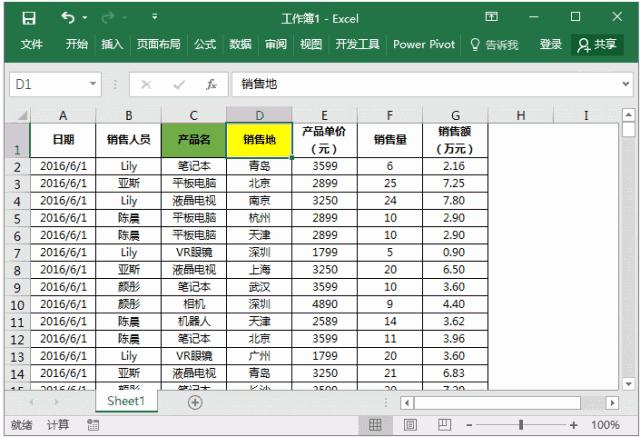Image resolution: width=640 pixels, height=437 pixels.
Task: Click the next sheet navigation arrow
Action: pyautogui.click(x=56, y=403)
